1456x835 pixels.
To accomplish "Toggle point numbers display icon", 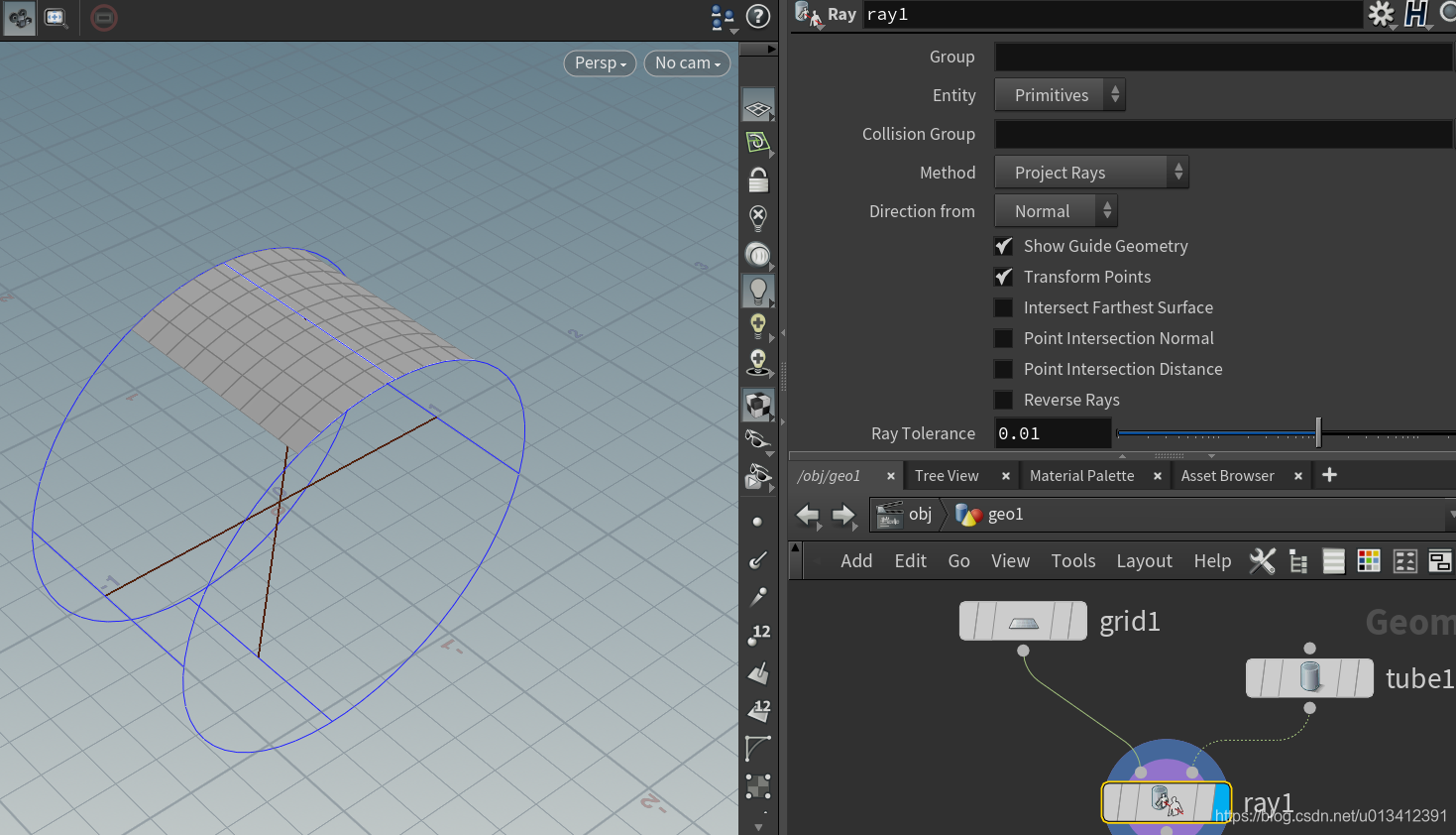I will (758, 635).
